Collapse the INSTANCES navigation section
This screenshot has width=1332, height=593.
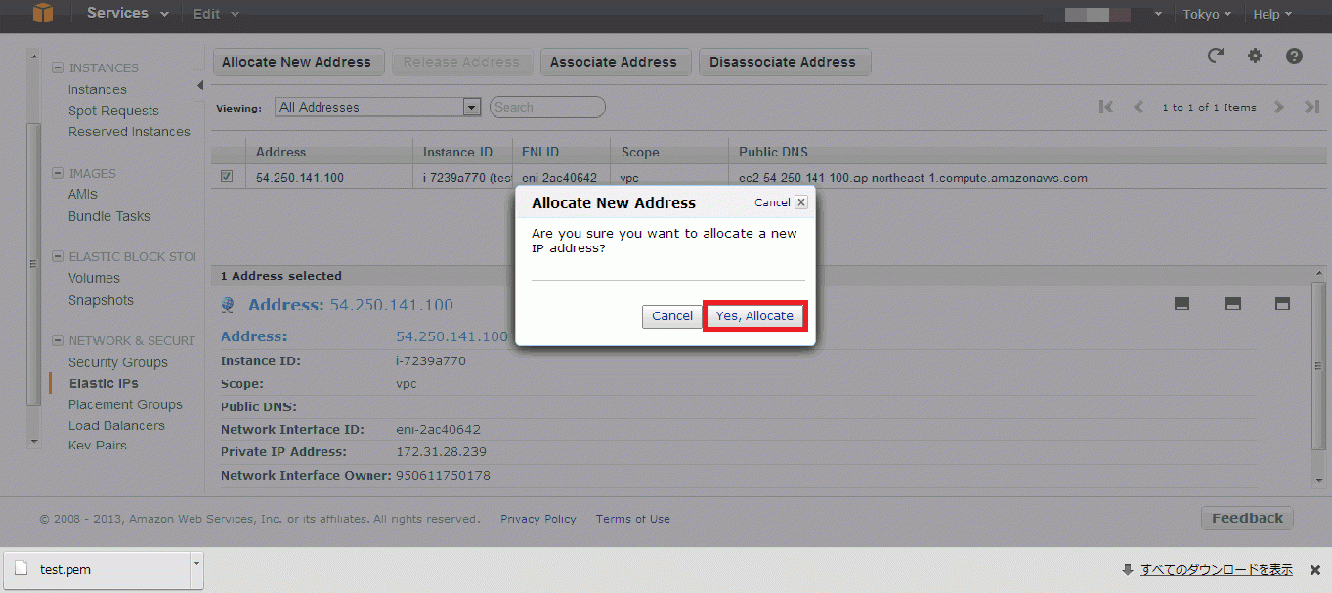click(x=58, y=68)
